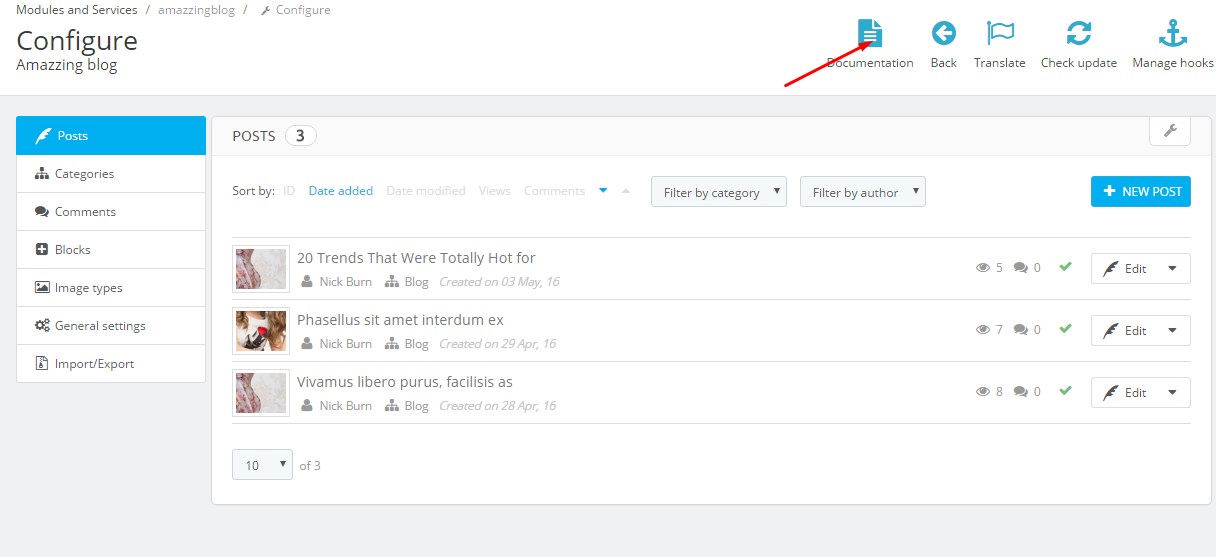Click comments bubble icon on 'Vivamus libero purus' row

point(1021,392)
